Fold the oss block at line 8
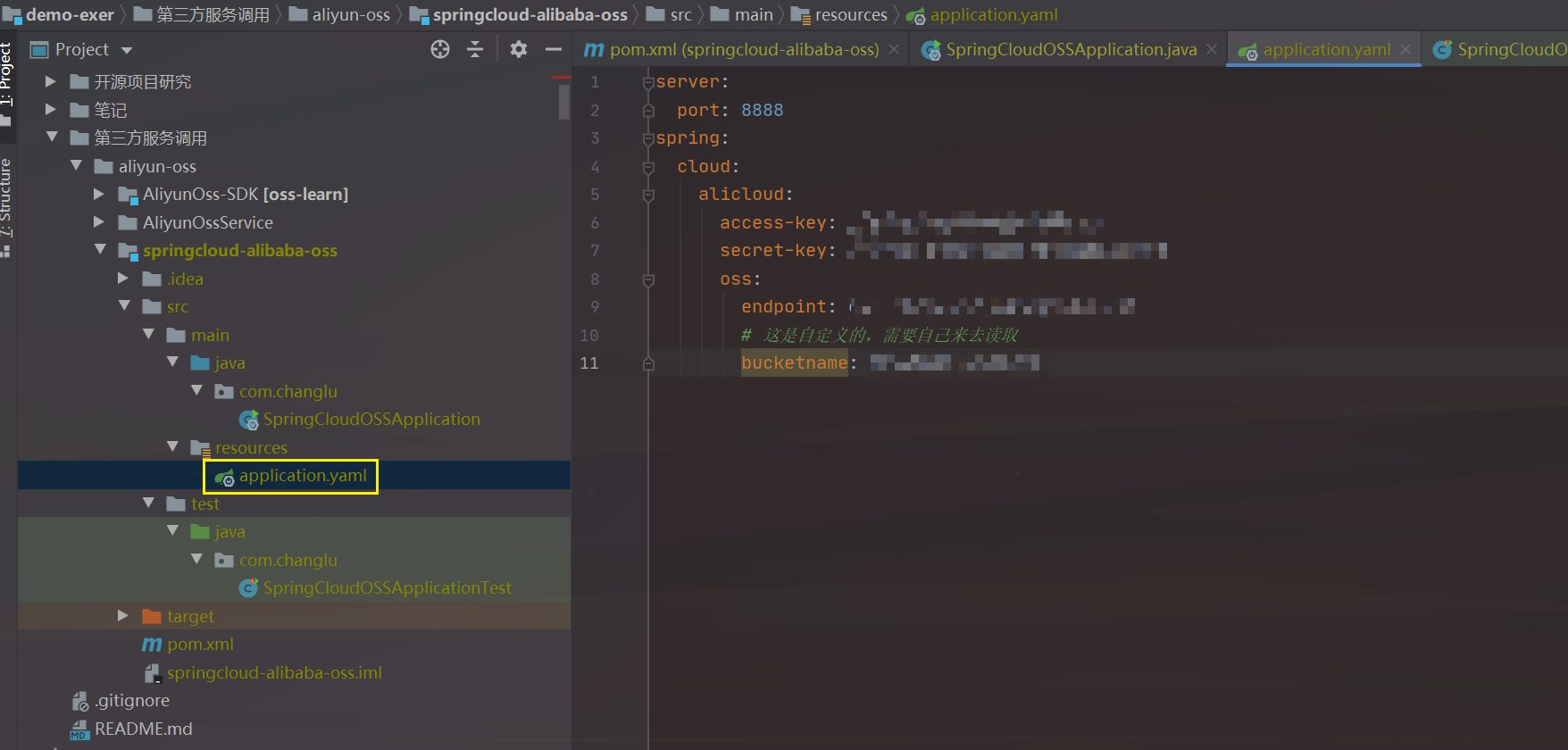The height and width of the screenshot is (750, 1568). click(648, 279)
